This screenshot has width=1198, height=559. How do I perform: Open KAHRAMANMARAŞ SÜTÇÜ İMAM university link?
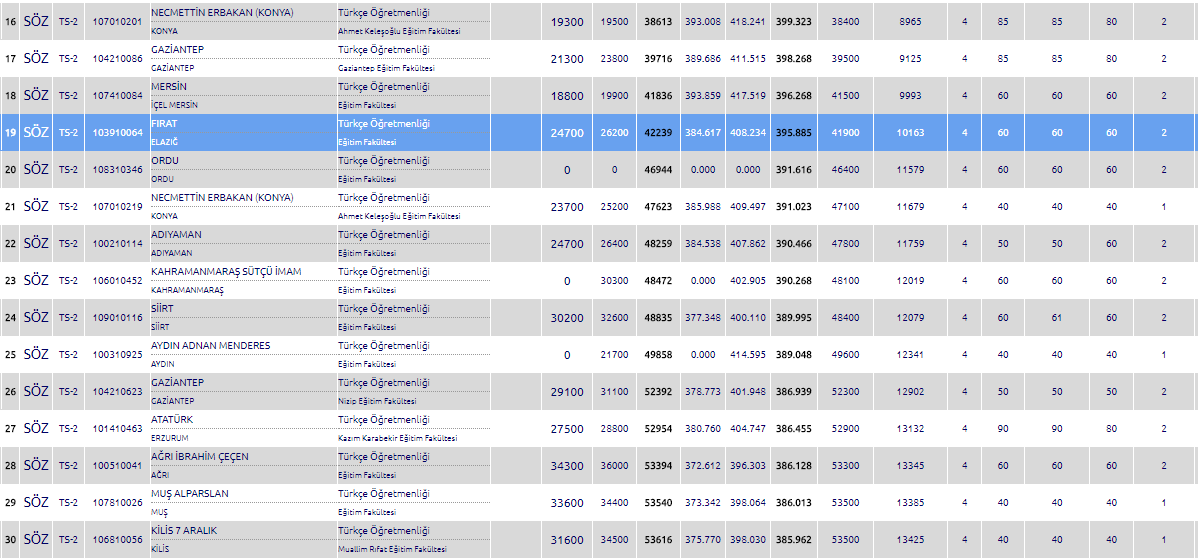pos(226,272)
